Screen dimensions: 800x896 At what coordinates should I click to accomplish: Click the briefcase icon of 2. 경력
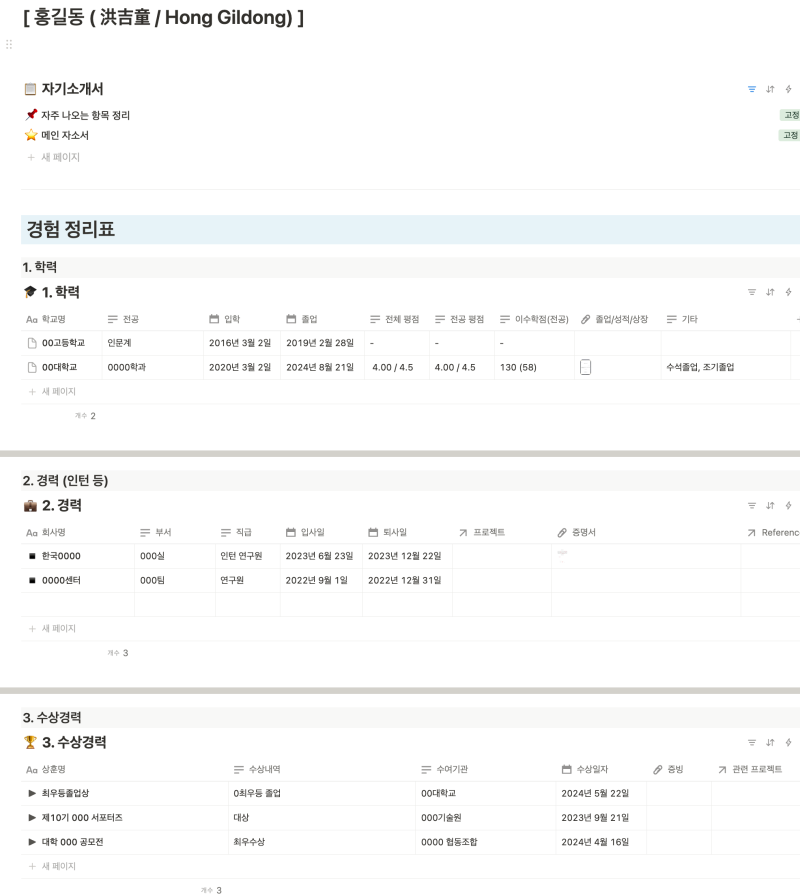coord(30,506)
